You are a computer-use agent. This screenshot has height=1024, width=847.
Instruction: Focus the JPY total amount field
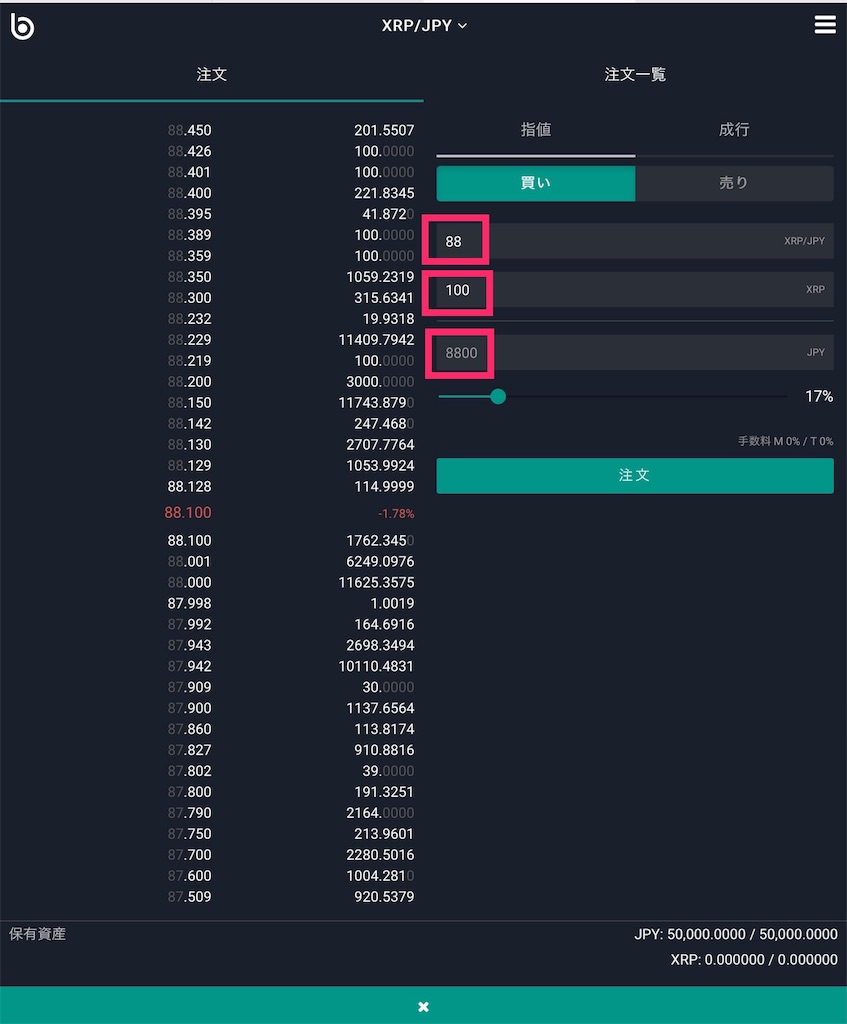coord(635,353)
